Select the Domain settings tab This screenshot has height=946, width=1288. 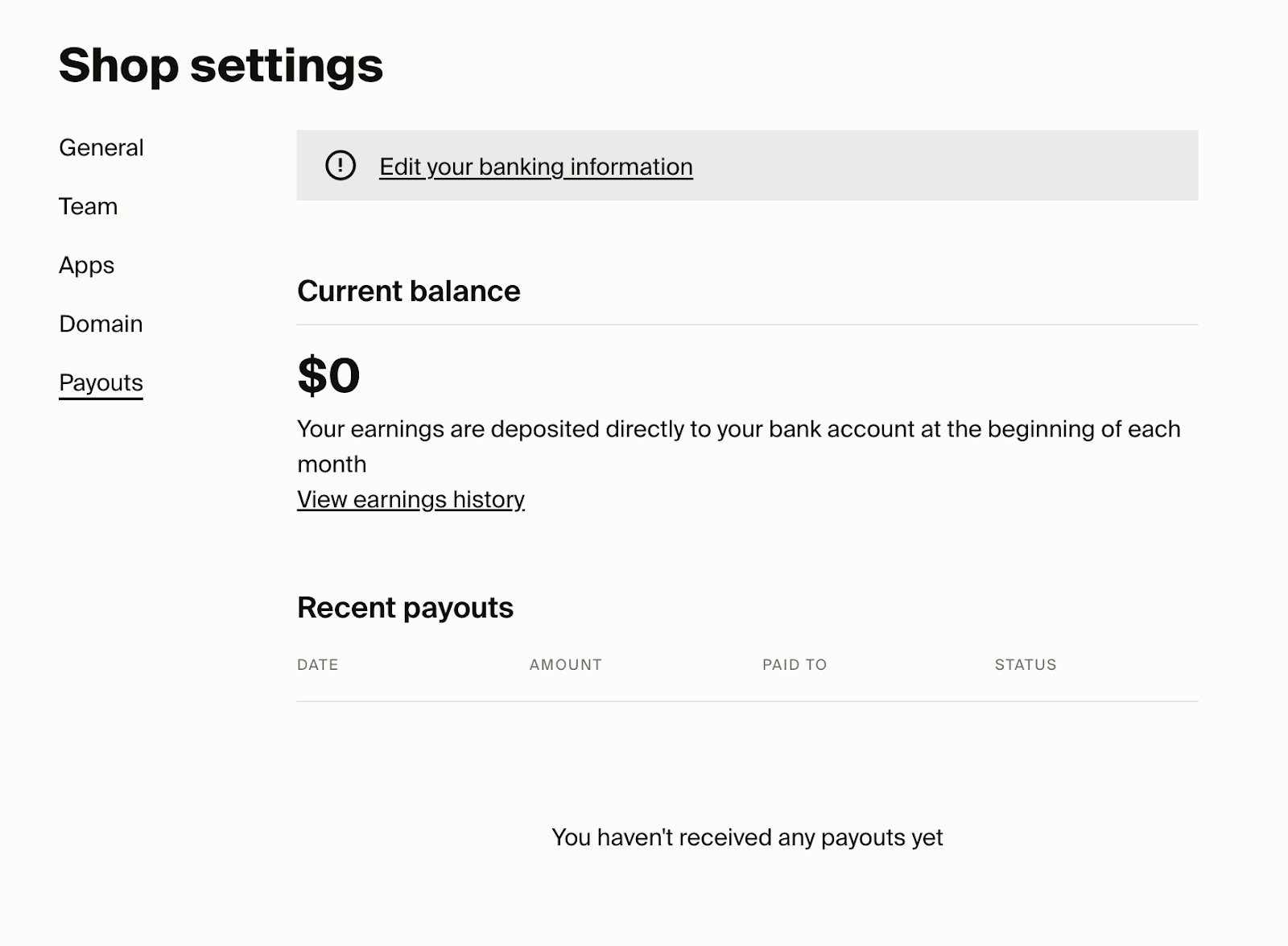[x=101, y=324]
